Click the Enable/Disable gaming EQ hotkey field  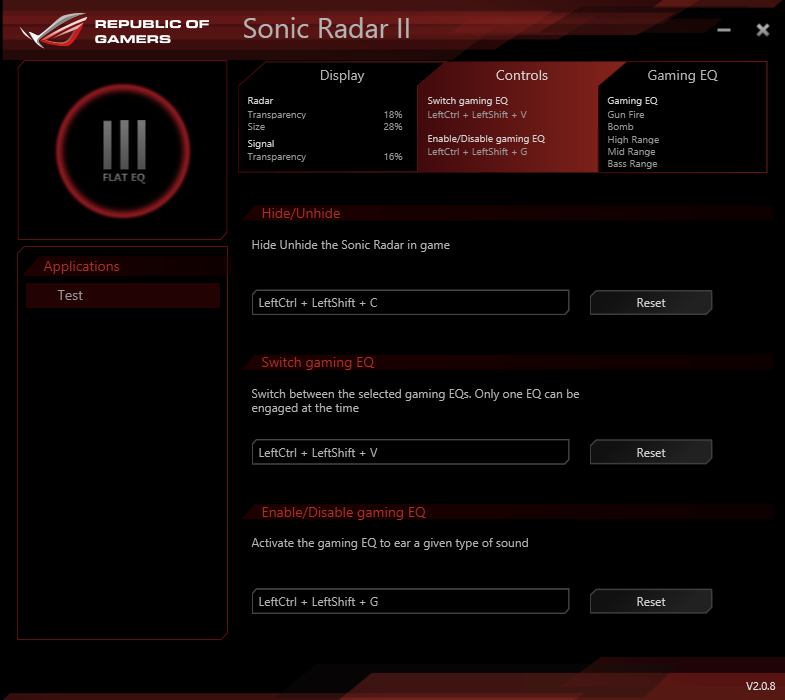coord(411,601)
